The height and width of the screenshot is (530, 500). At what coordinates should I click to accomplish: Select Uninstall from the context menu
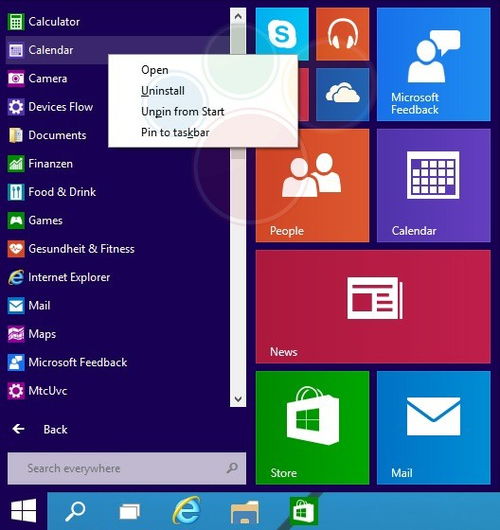[163, 91]
